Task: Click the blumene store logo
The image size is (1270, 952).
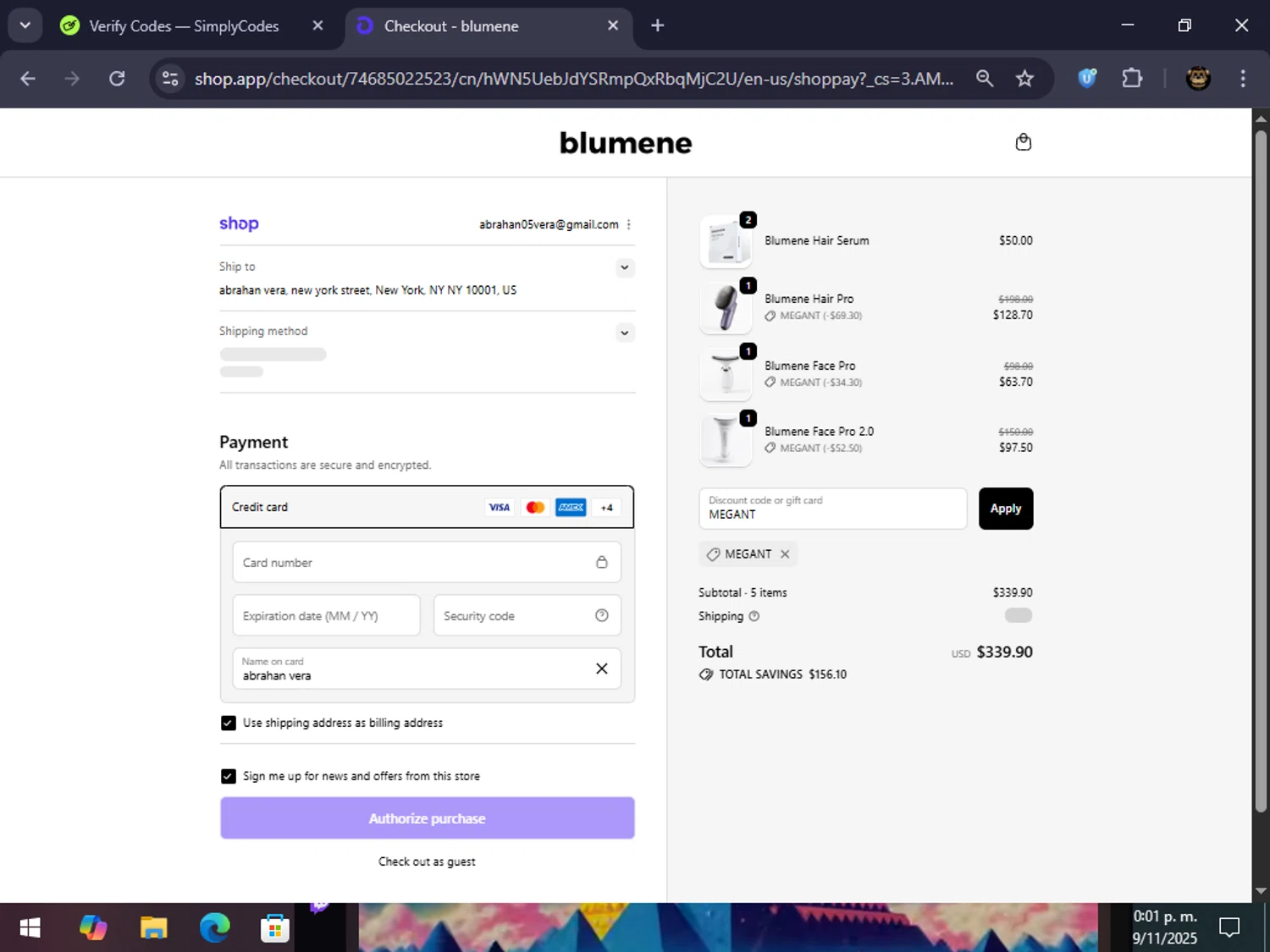Action: (x=626, y=143)
